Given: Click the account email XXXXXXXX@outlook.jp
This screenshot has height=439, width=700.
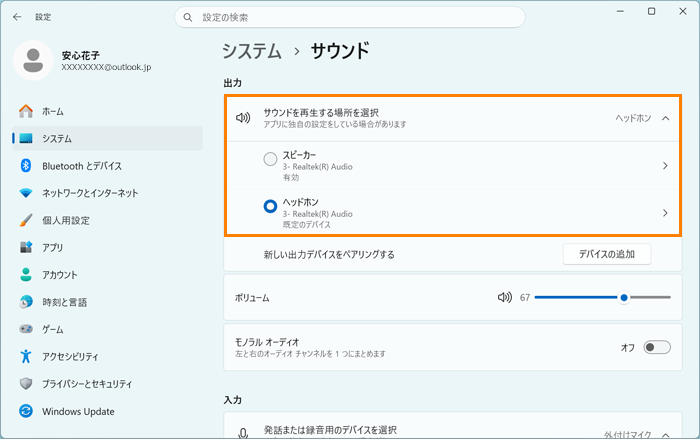Looking at the screenshot, I should tap(106, 67).
